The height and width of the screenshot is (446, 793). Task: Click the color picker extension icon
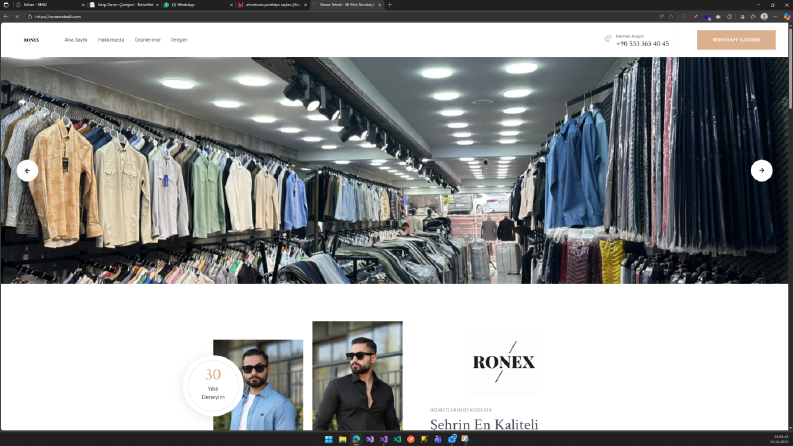[696, 16]
